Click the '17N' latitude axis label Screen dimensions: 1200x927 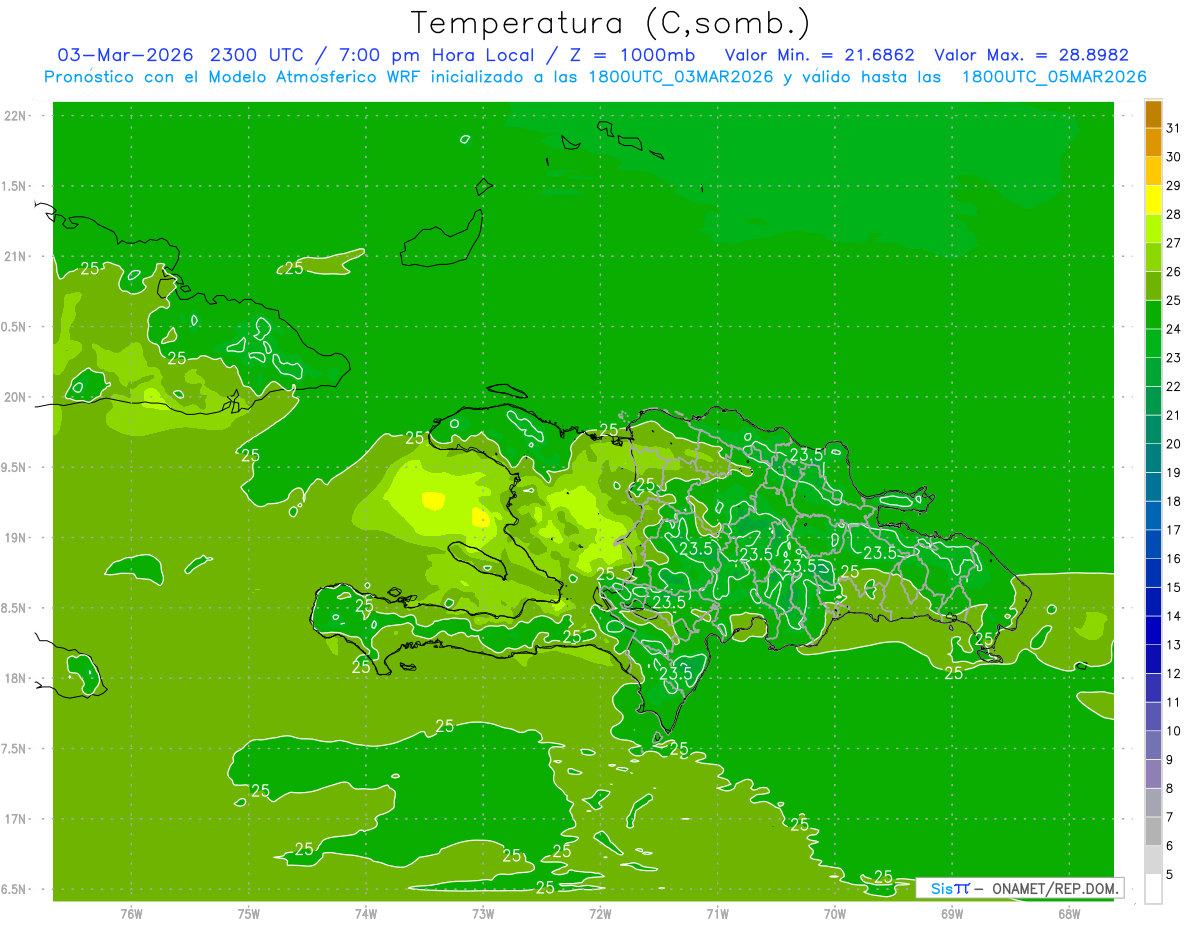[x=14, y=819]
